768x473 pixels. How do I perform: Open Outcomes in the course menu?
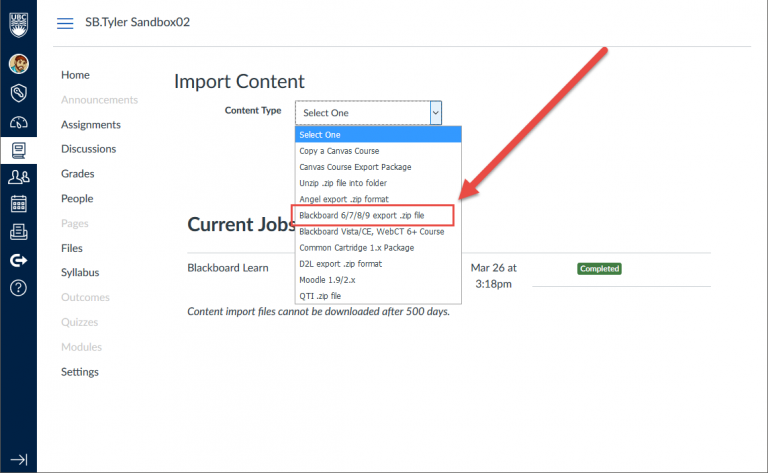(85, 297)
